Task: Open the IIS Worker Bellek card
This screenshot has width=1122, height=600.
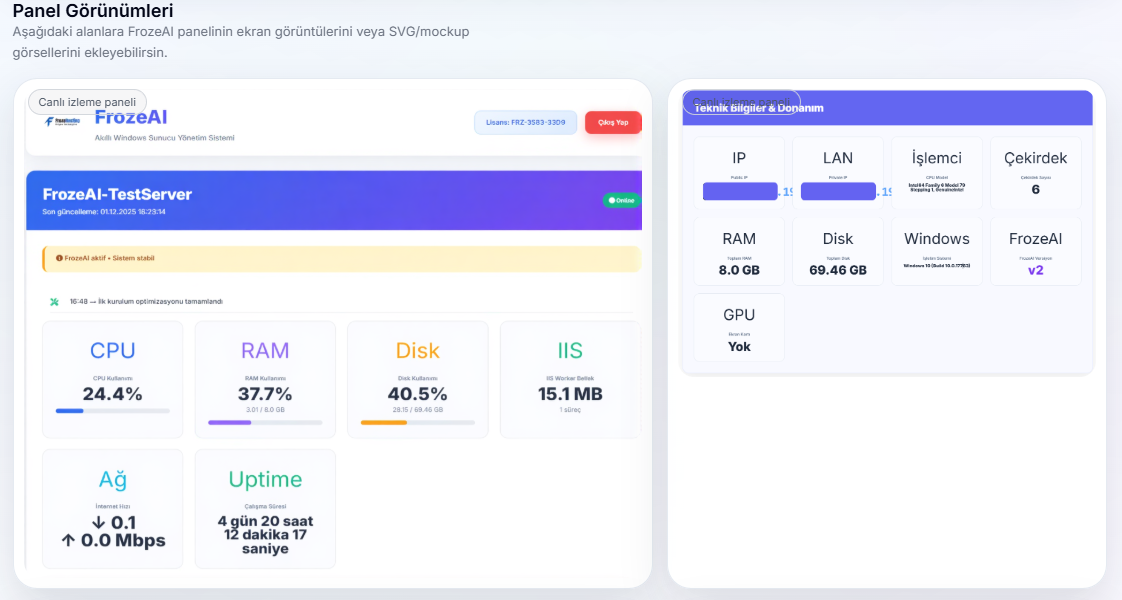Action: 570,379
